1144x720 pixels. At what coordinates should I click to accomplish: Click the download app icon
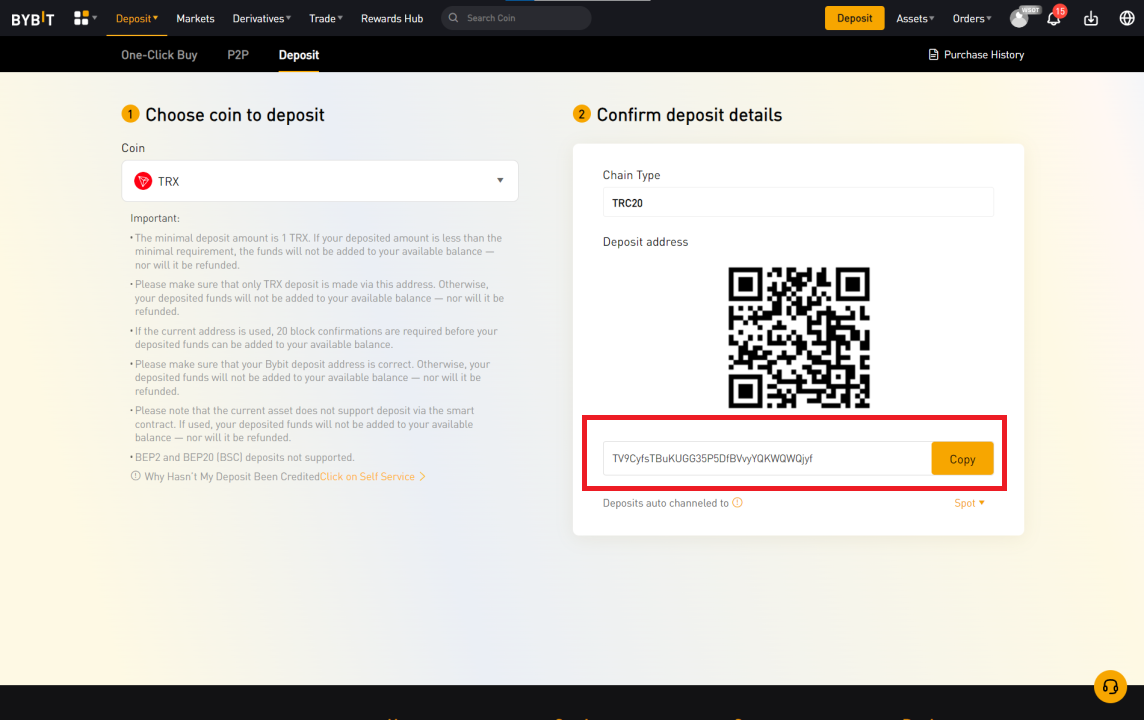click(x=1091, y=18)
